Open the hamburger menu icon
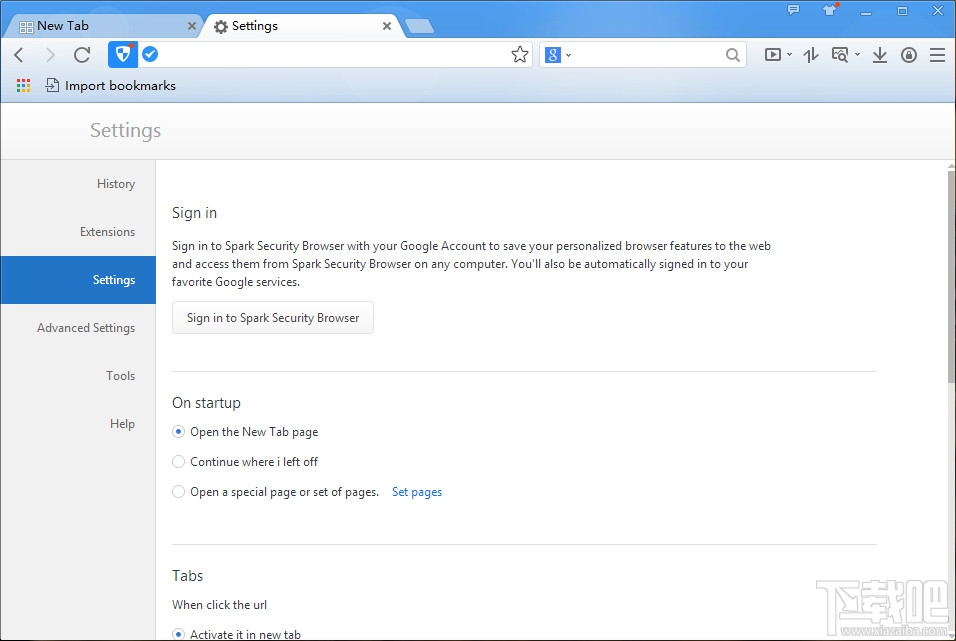956x641 pixels. point(937,54)
